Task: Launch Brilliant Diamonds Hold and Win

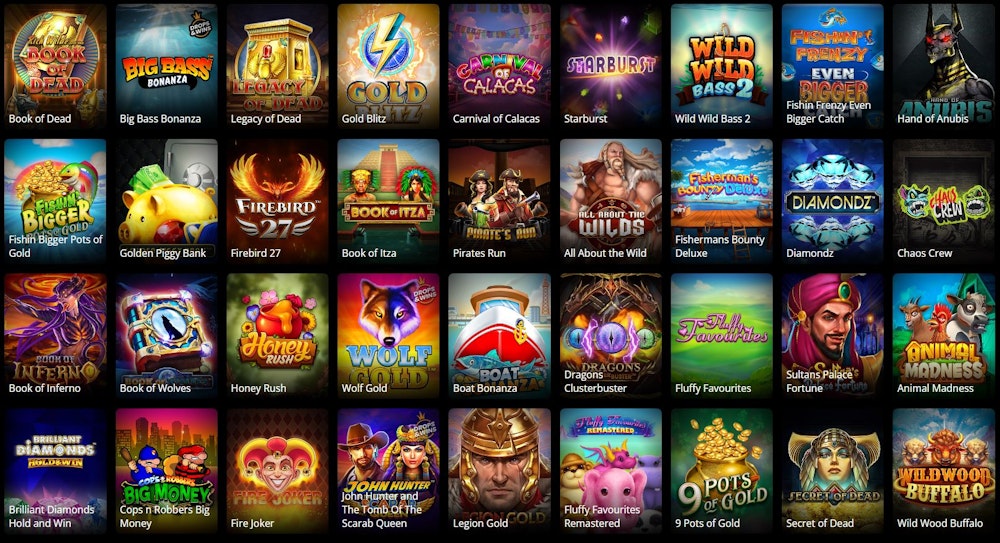Action: pos(55,471)
